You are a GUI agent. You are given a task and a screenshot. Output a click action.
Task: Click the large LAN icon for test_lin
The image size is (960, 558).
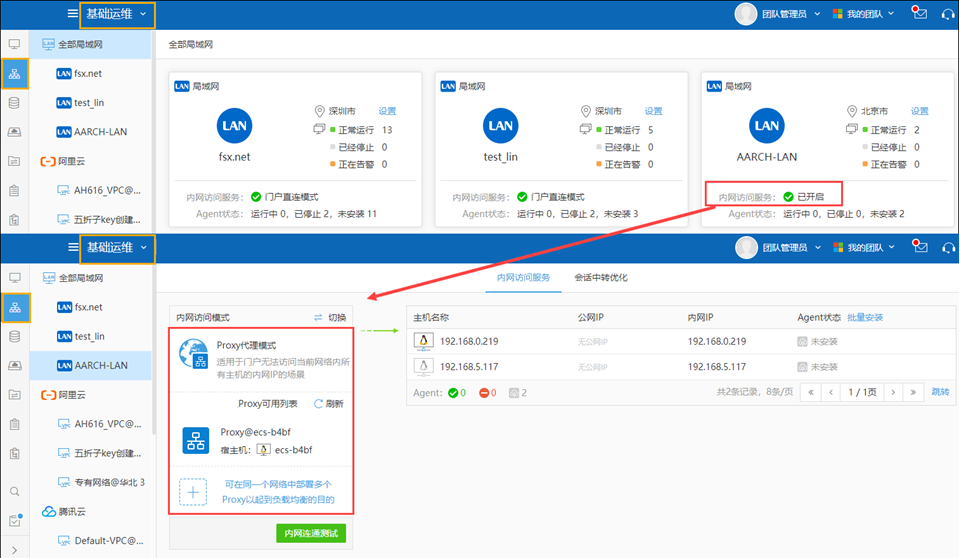click(x=500, y=126)
